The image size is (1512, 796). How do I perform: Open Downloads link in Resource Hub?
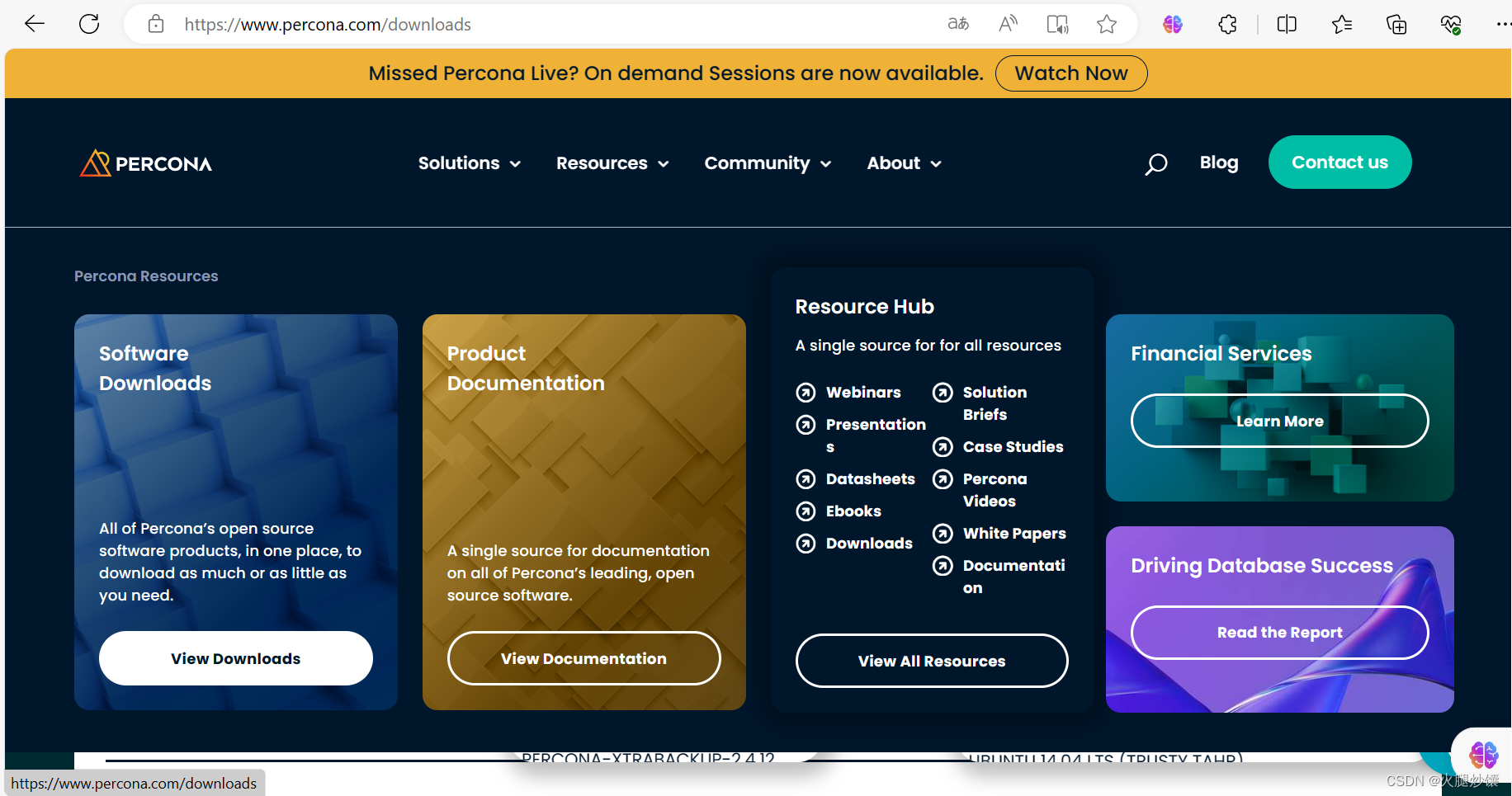(869, 544)
